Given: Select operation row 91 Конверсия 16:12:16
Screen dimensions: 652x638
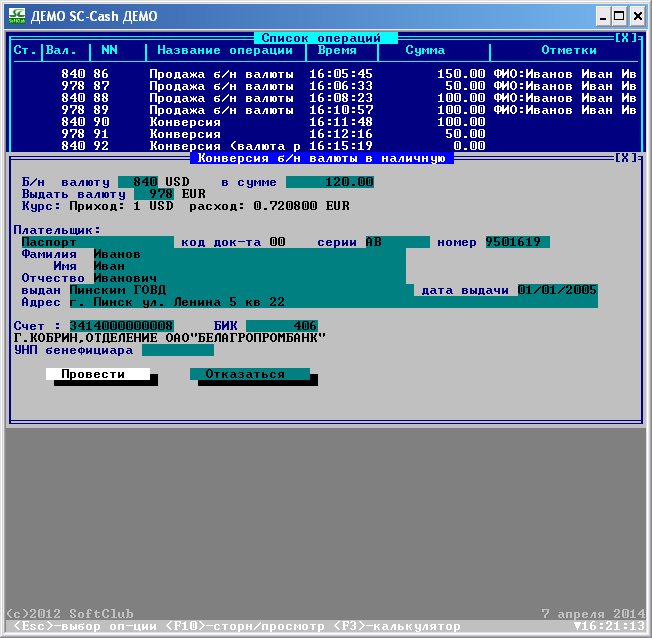Looking at the screenshot, I should point(326,134).
